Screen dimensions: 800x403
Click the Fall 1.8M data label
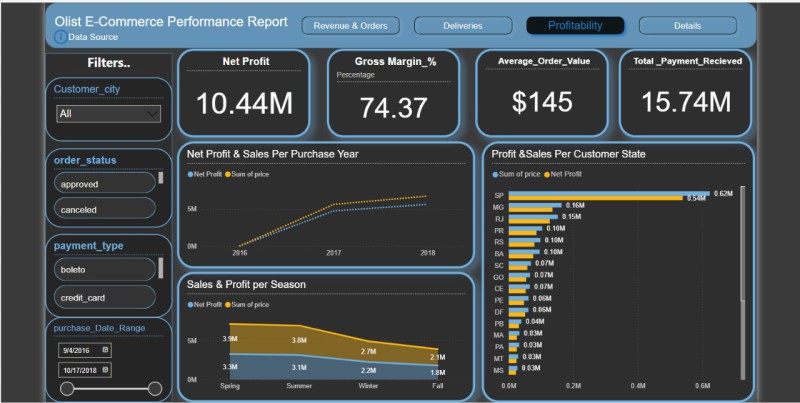(438, 372)
